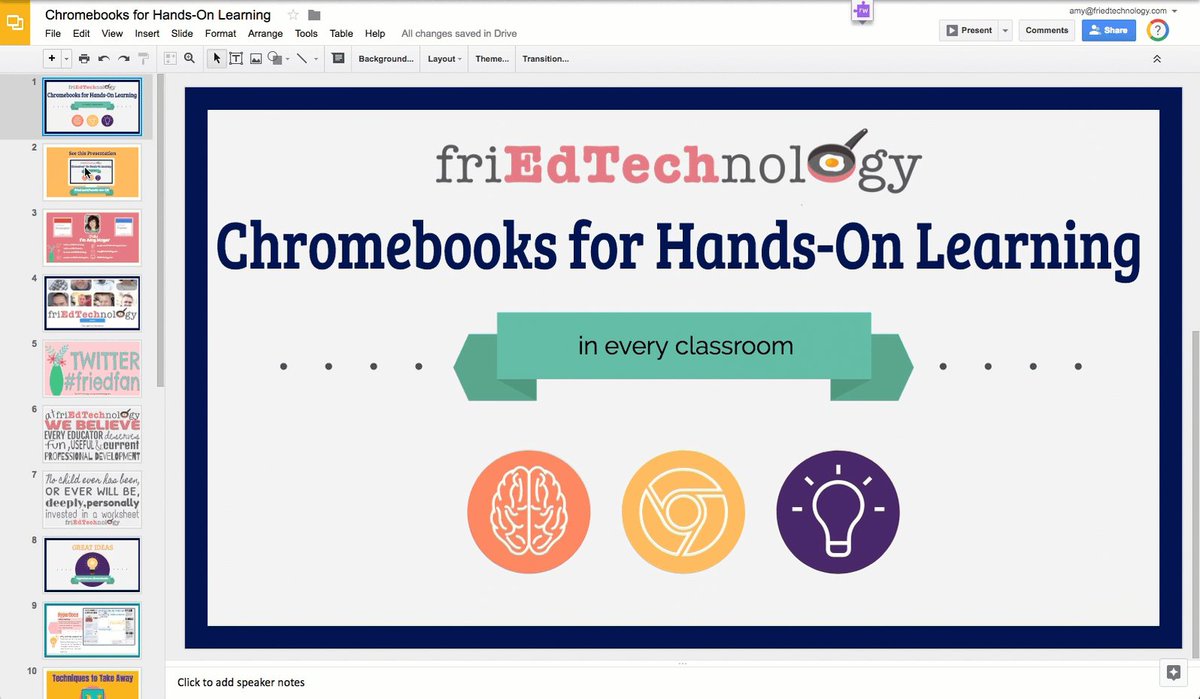
Task: Select the Text box tool
Action: coord(236,59)
